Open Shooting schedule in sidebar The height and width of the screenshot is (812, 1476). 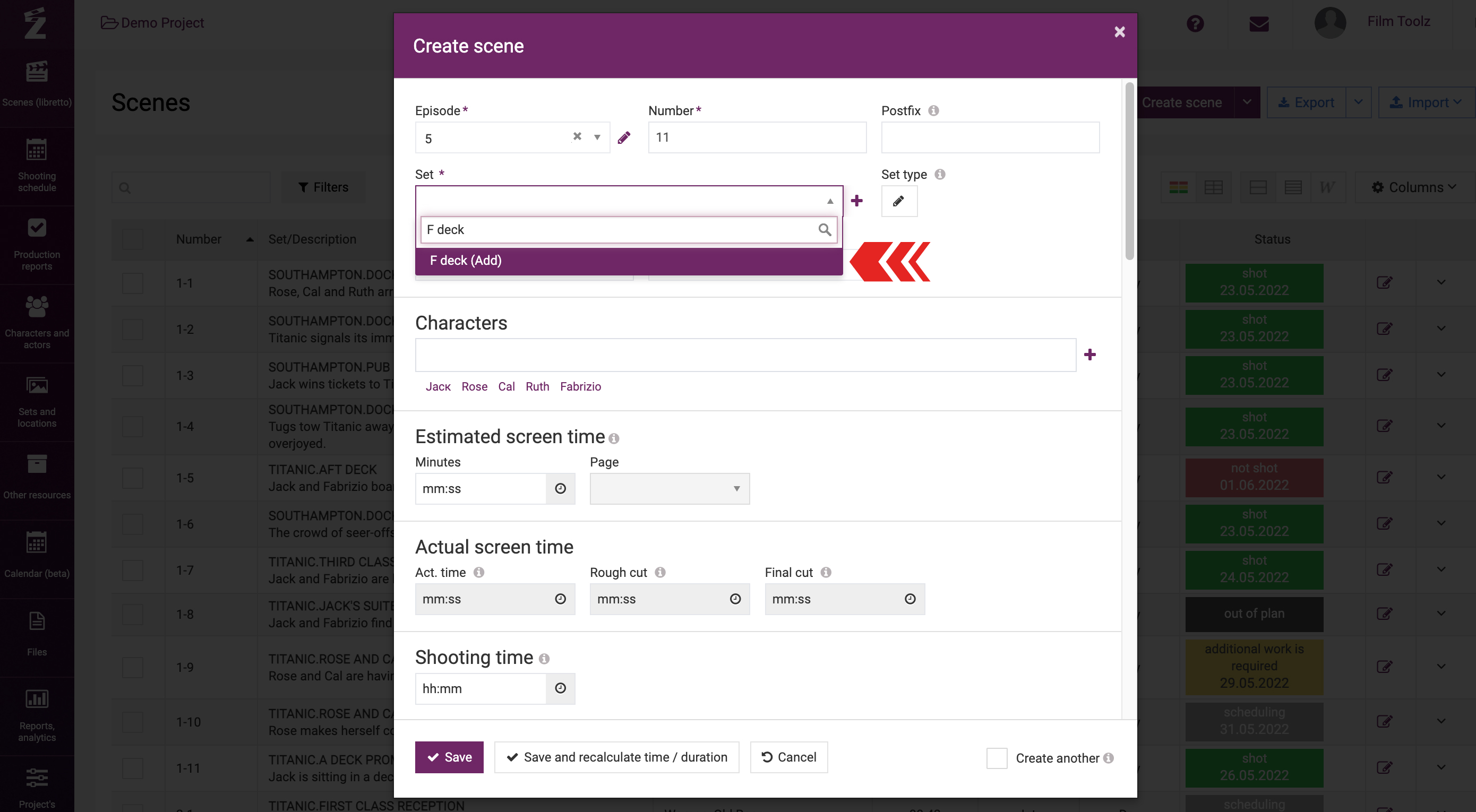tap(37, 166)
